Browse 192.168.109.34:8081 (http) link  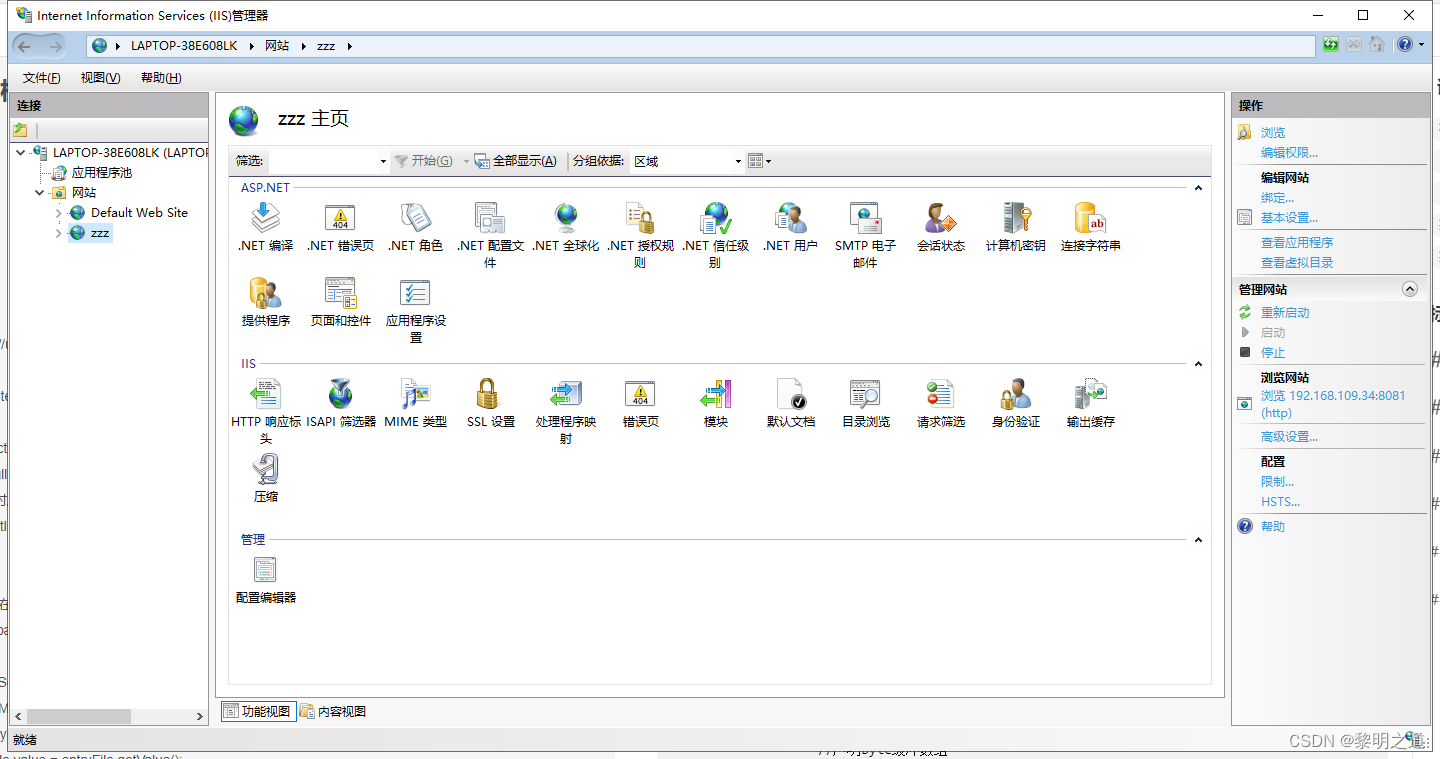[x=1333, y=404]
